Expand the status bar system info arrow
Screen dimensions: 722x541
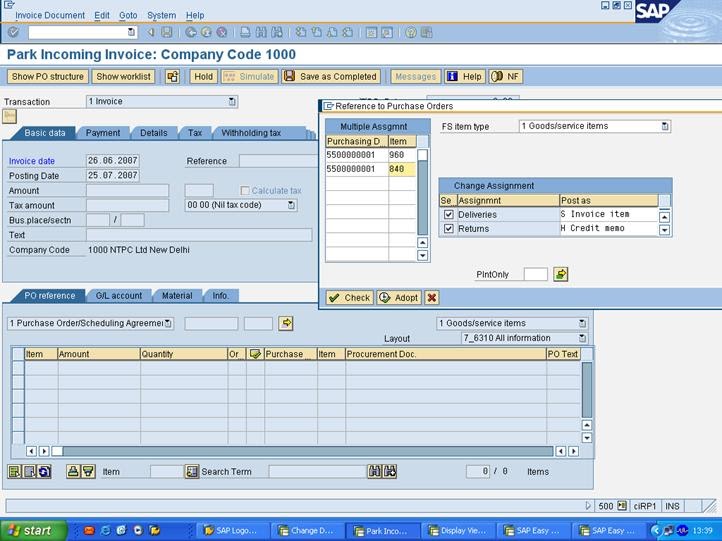click(588, 506)
